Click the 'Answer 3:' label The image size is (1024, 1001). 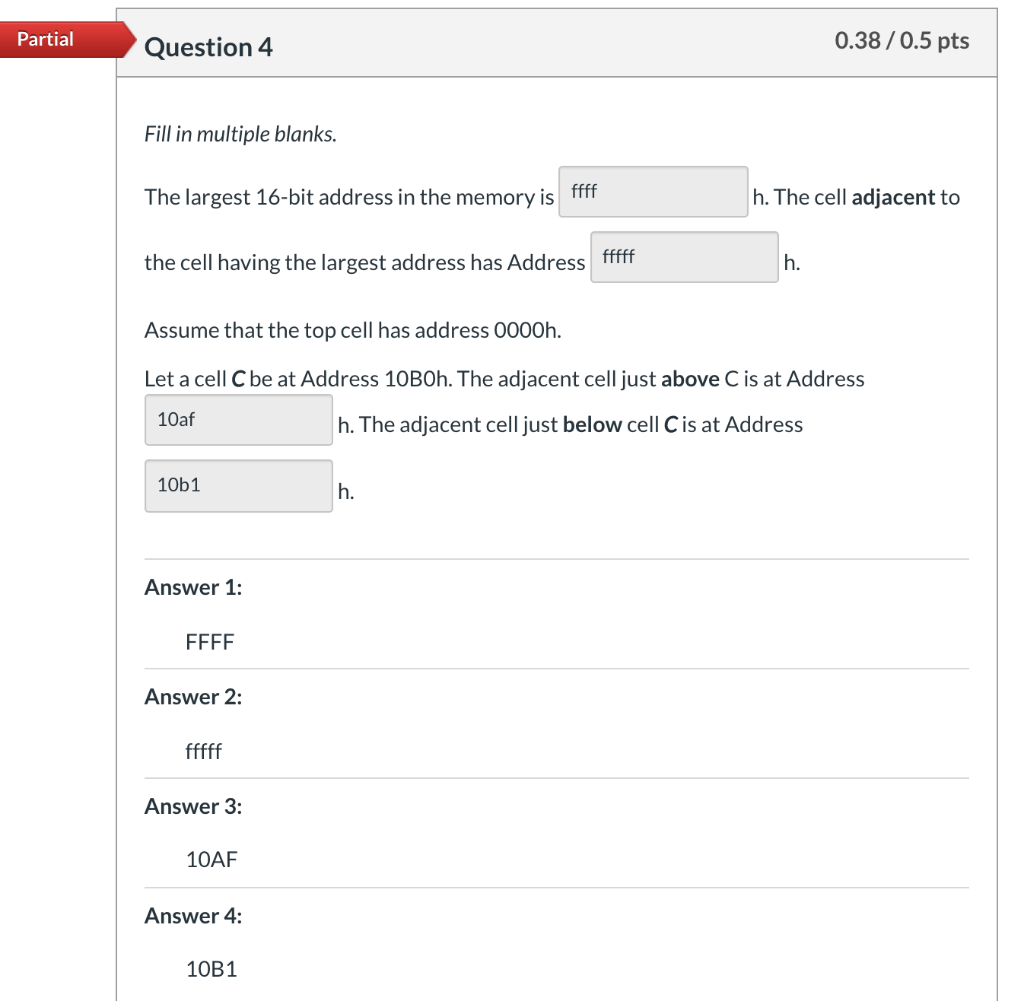[x=193, y=806]
